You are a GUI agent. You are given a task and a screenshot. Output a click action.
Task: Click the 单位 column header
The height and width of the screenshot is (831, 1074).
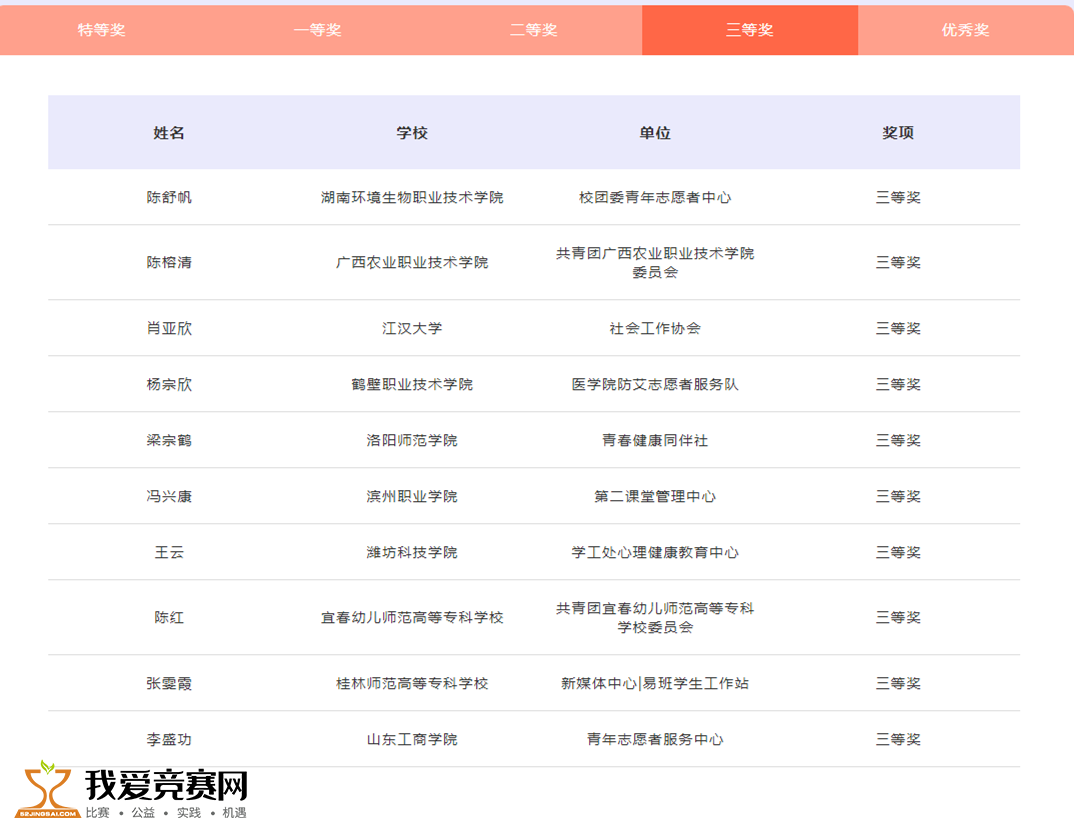point(655,133)
